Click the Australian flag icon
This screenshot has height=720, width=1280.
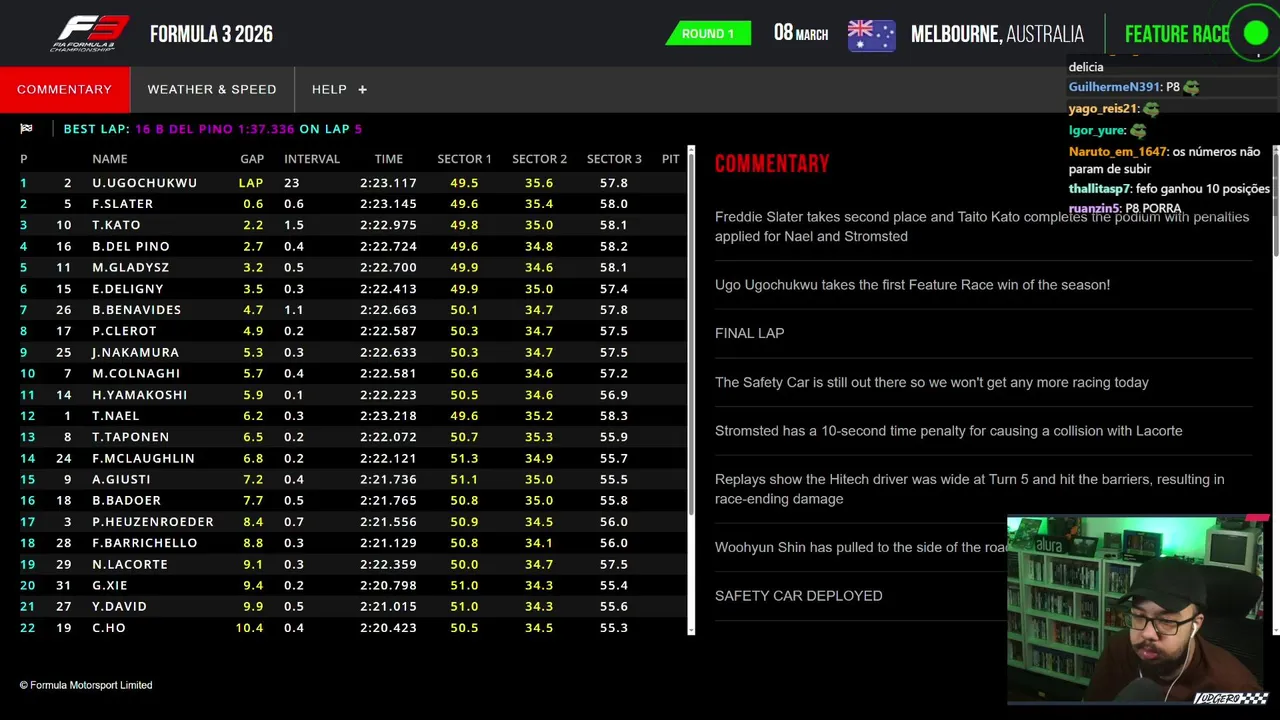click(871, 34)
